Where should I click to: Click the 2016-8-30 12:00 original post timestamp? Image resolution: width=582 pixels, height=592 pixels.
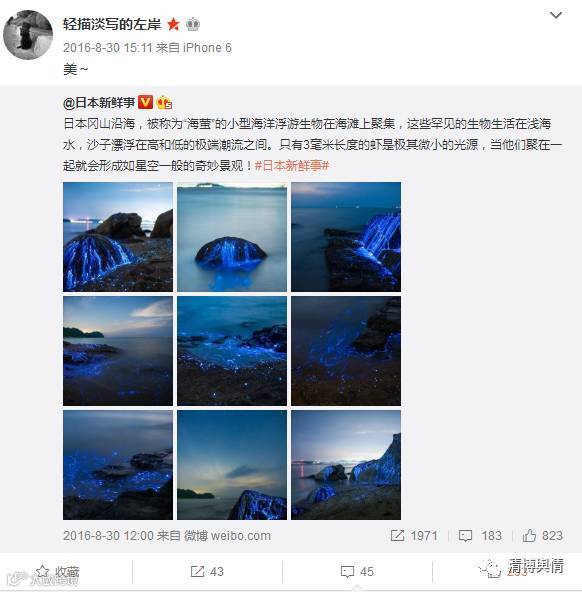pos(108,535)
